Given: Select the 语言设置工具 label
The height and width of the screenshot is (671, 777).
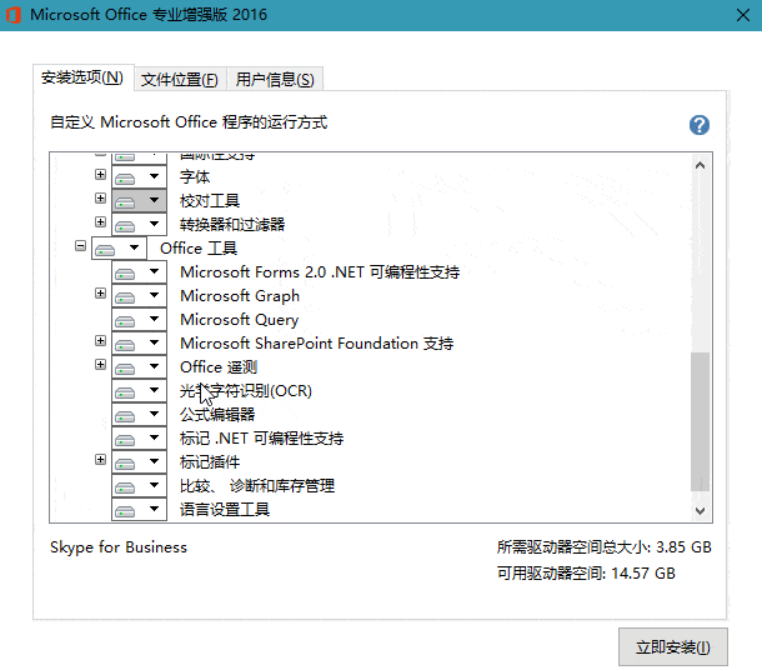Looking at the screenshot, I should pos(224,510).
